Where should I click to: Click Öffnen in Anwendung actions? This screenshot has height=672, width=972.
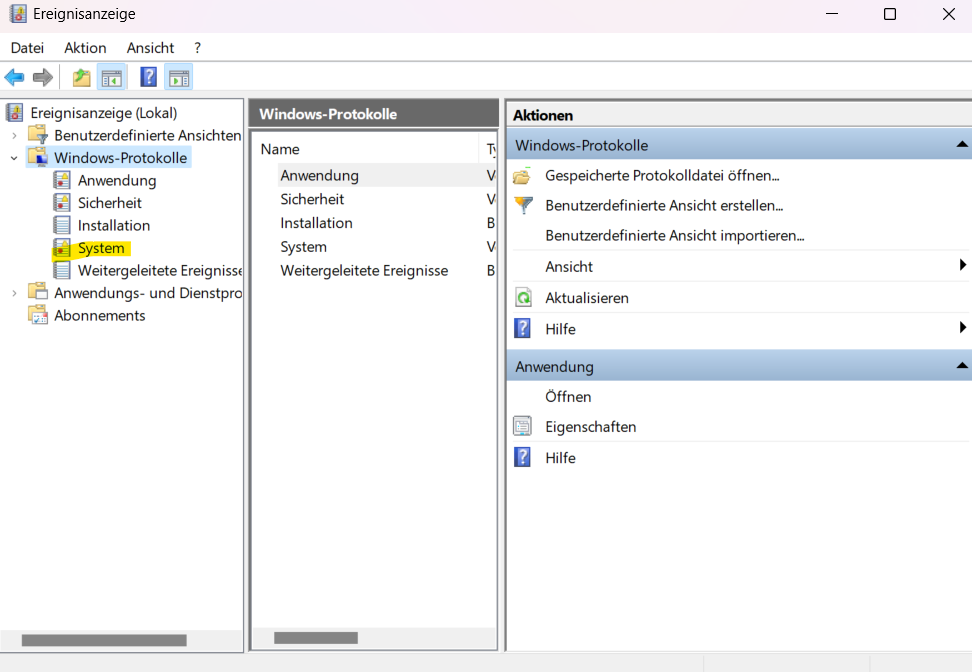click(568, 397)
